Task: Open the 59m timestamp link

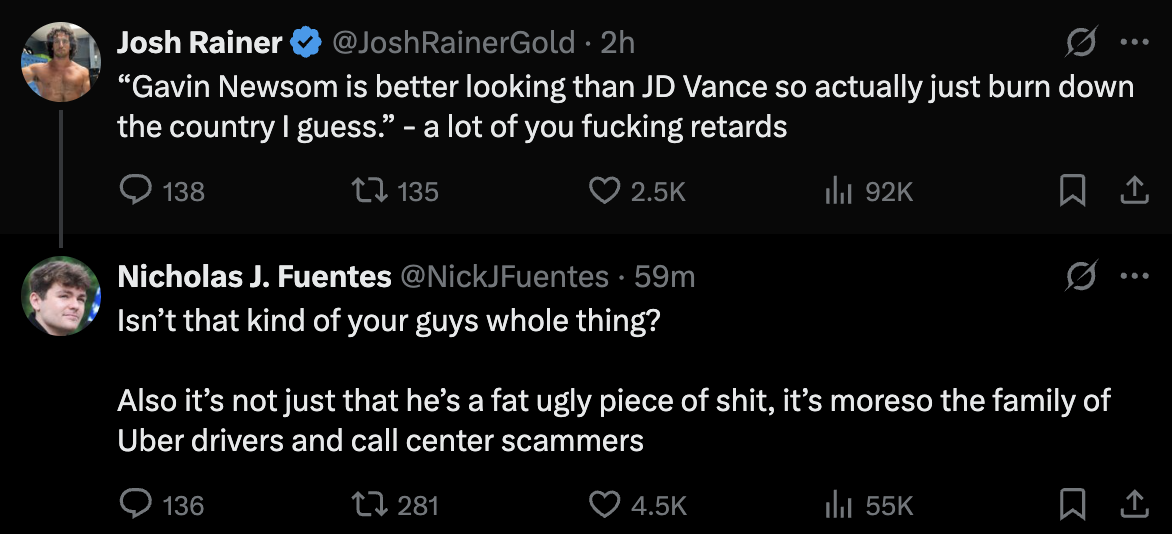Action: point(664,276)
